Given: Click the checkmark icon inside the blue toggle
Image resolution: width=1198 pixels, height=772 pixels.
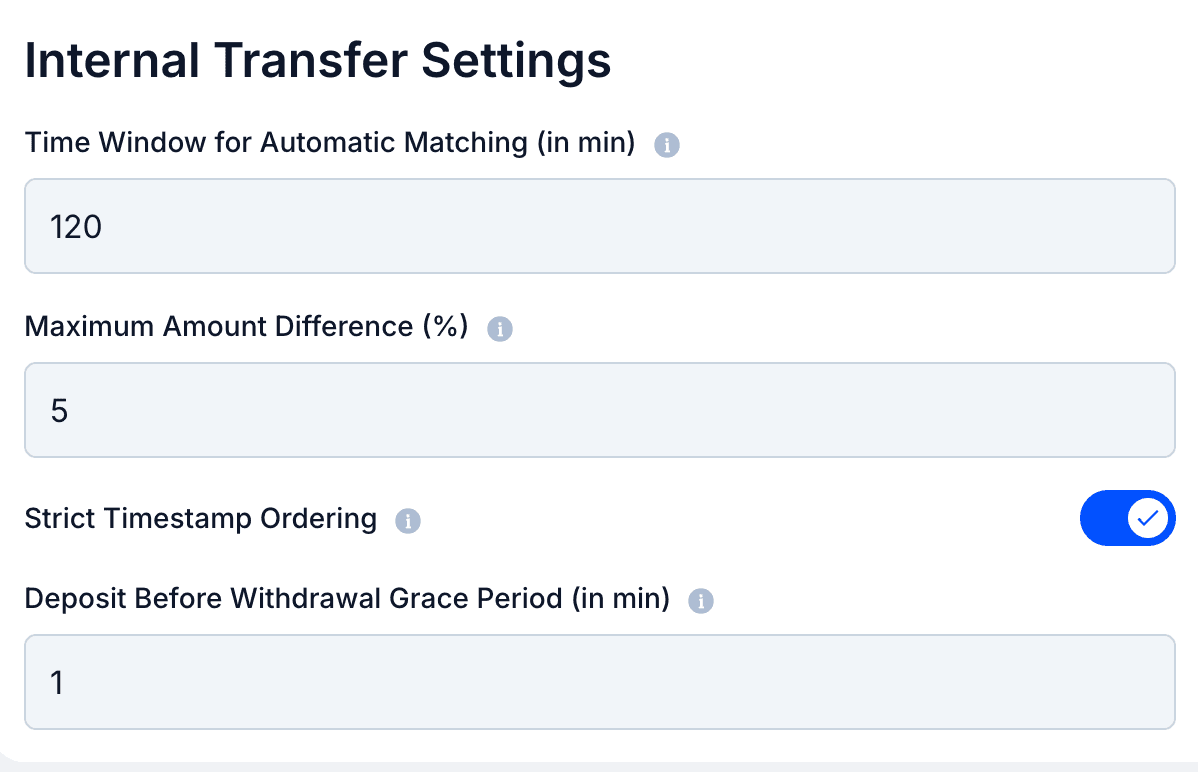Looking at the screenshot, I should (x=1148, y=518).
